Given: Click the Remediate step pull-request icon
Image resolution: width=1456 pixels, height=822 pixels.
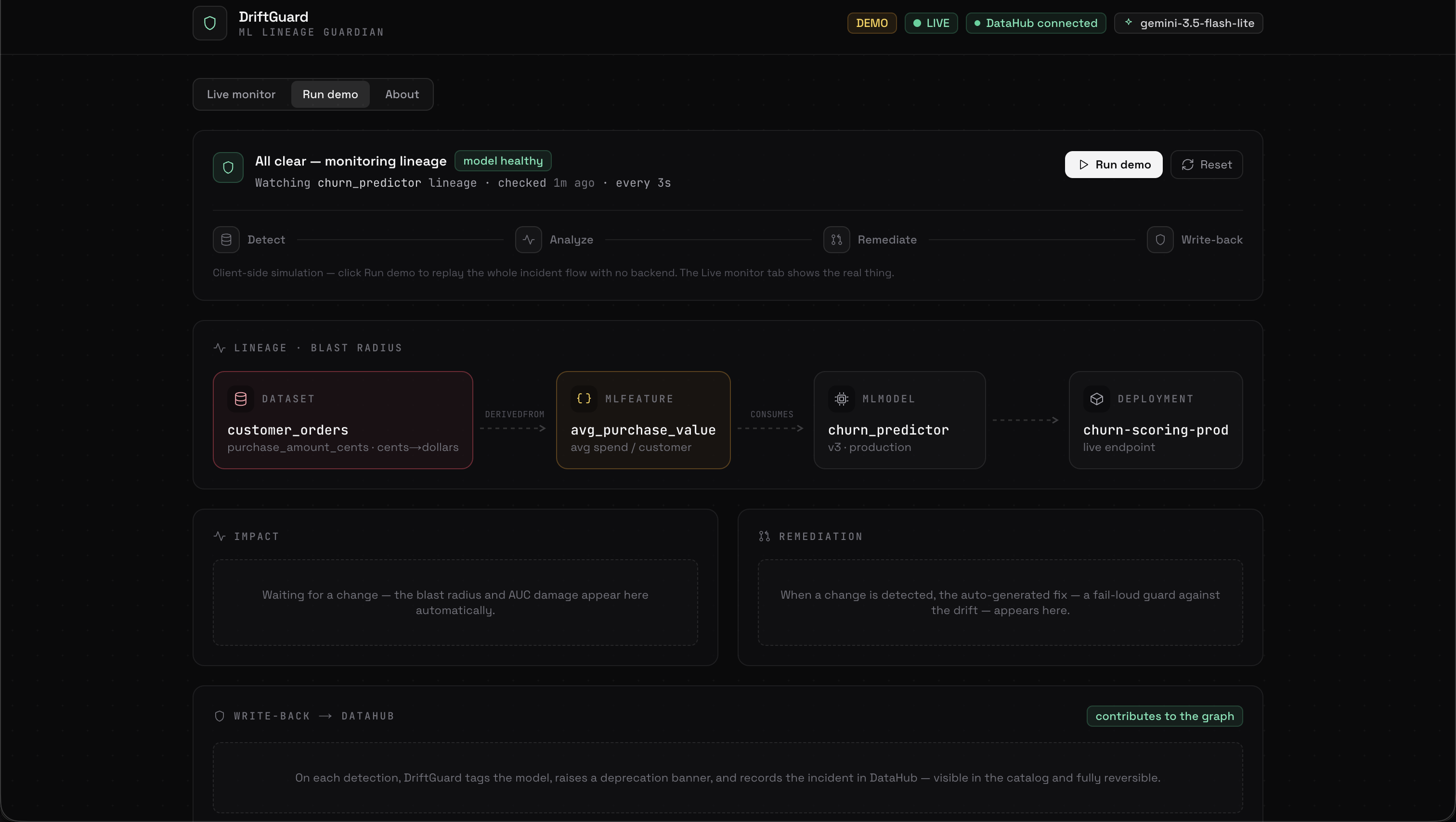Looking at the screenshot, I should pos(836,240).
